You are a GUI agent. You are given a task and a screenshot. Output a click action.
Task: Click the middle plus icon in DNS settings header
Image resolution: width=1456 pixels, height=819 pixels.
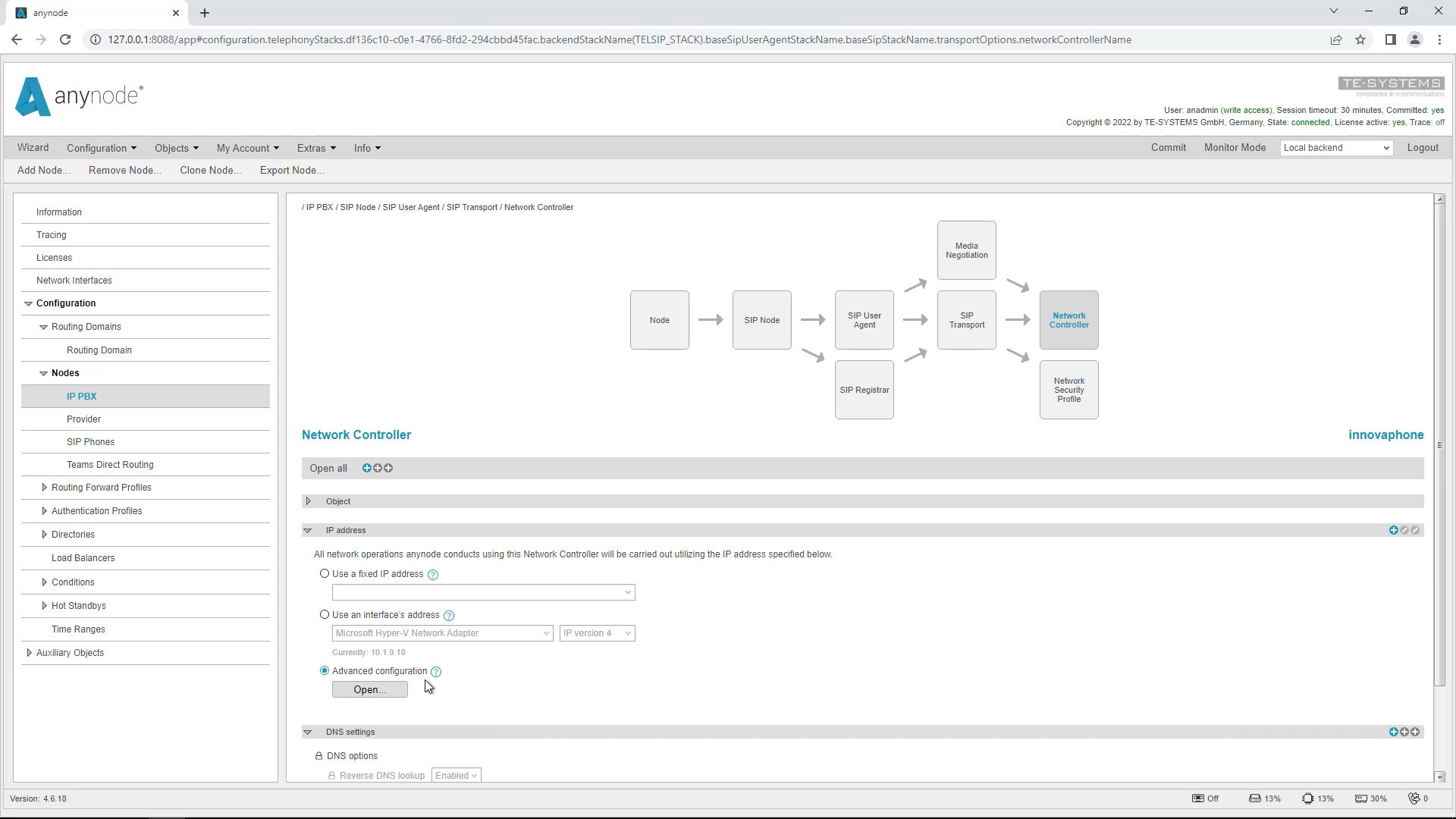point(1404,732)
